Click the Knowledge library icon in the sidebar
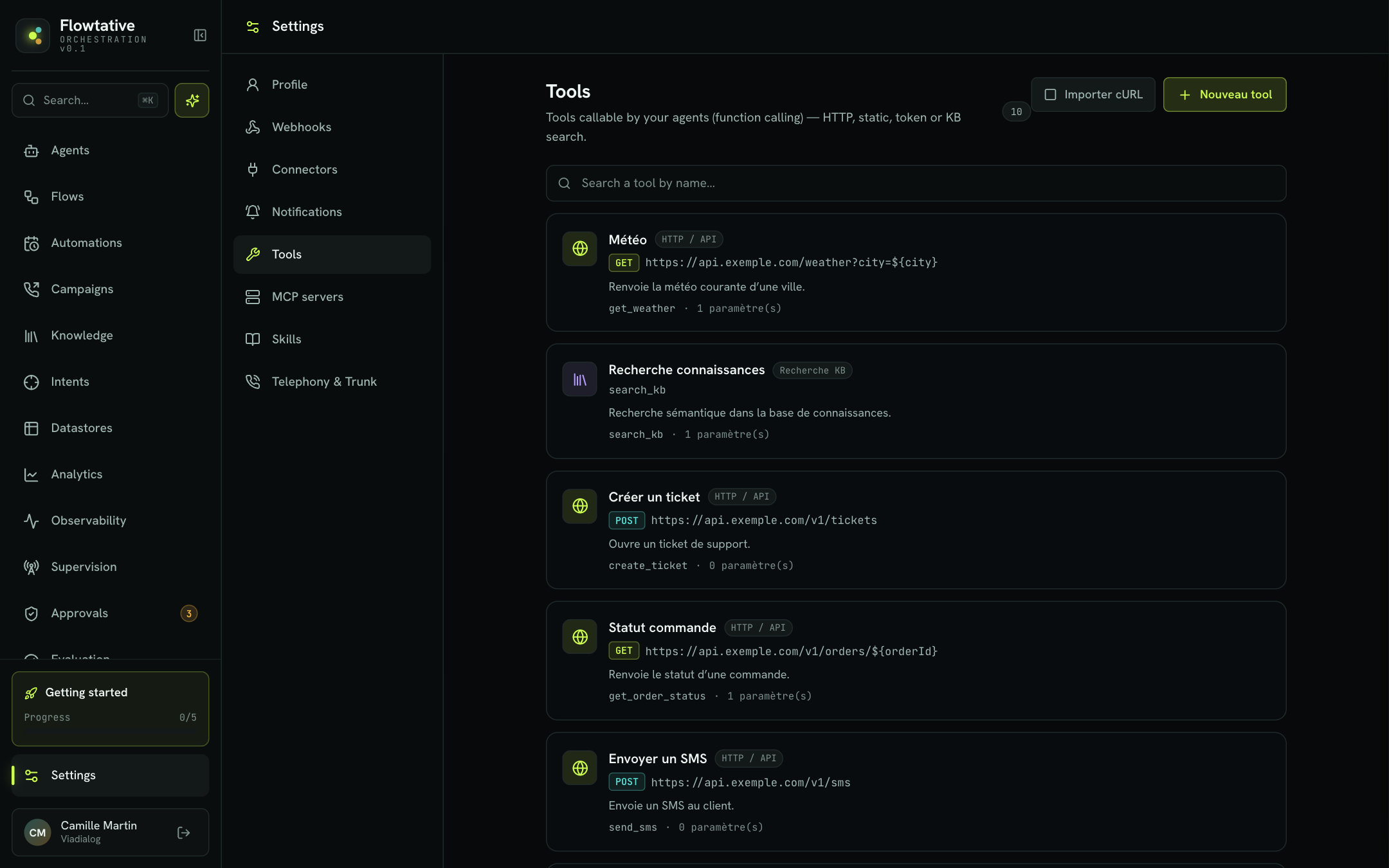This screenshot has width=1389, height=868. [x=31, y=336]
